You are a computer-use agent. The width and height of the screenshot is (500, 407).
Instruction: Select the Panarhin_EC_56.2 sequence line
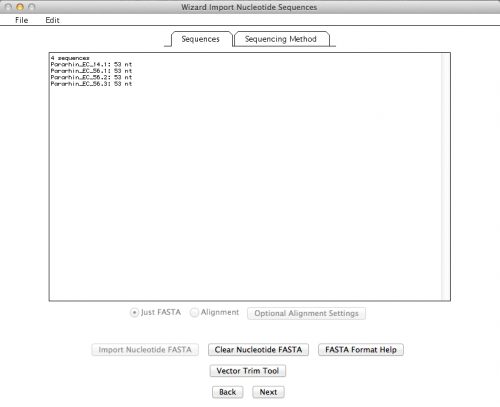tap(91, 77)
